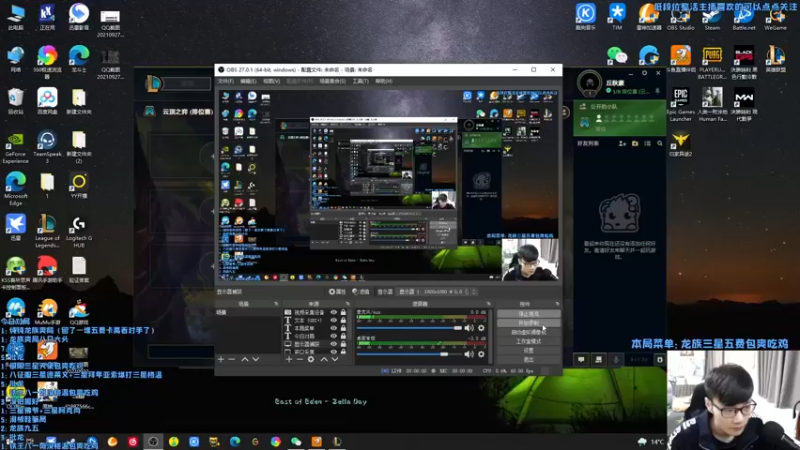The width and height of the screenshot is (800, 450).
Task: Adjust microphone/Aux volume slider
Action: coord(409,328)
